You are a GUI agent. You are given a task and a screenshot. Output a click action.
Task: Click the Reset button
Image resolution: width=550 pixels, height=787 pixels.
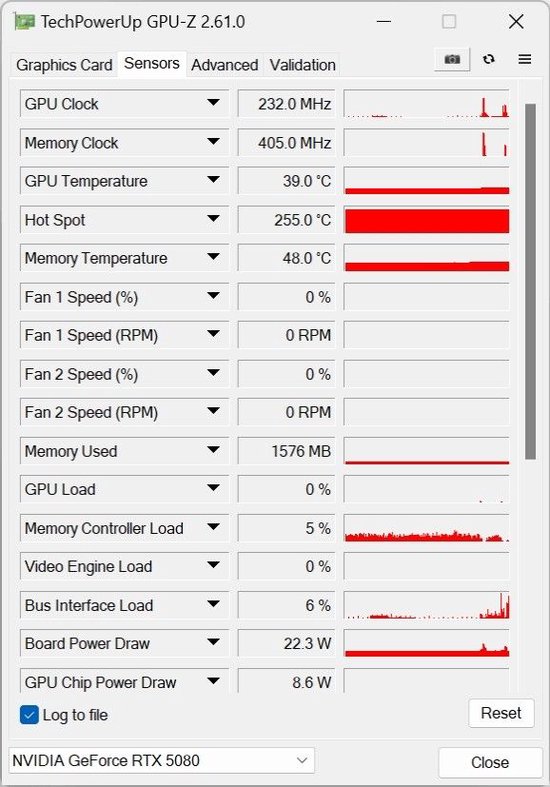coord(501,713)
